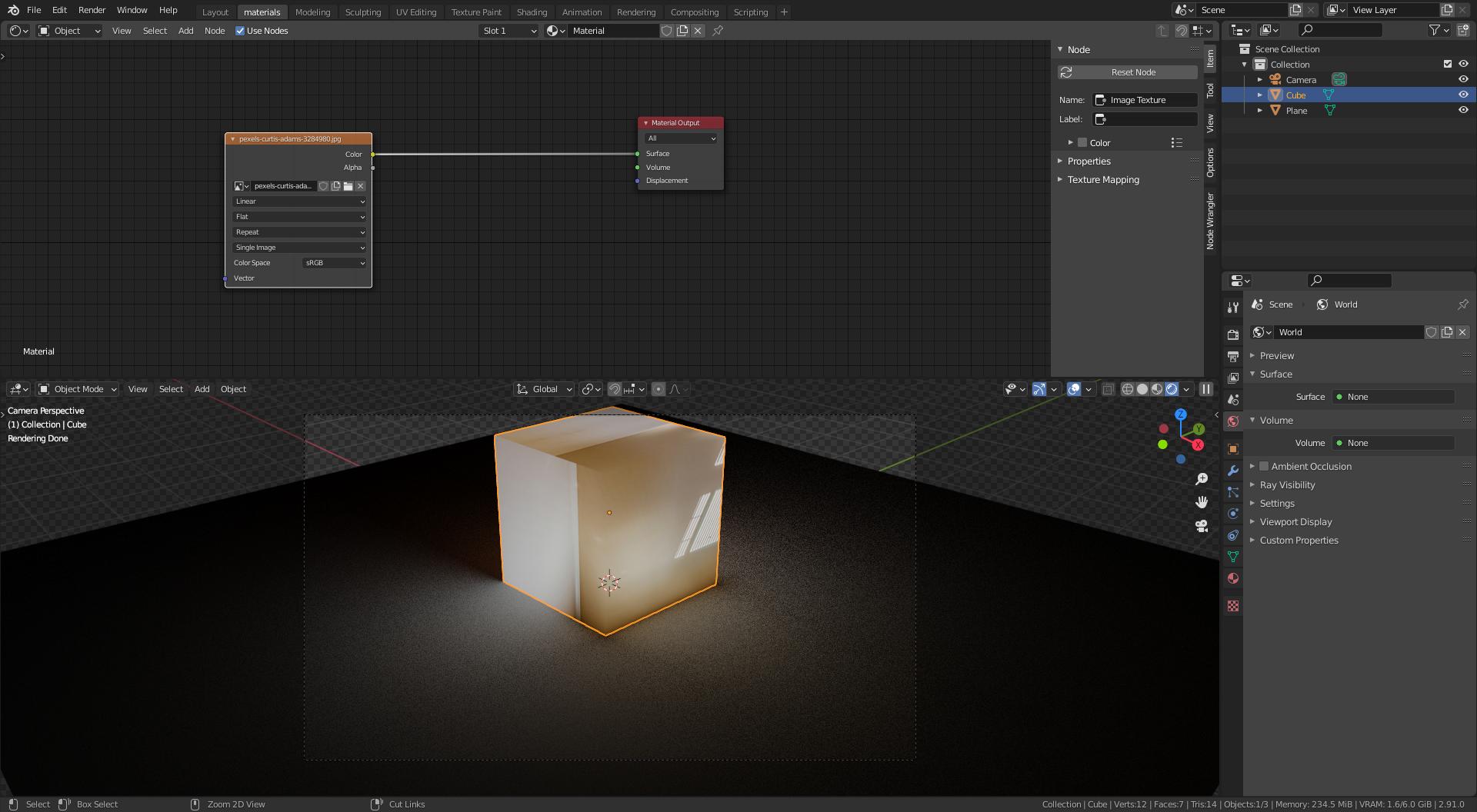Pin the node editor material with pin icon
The width and height of the screenshot is (1477, 812).
pos(718,31)
